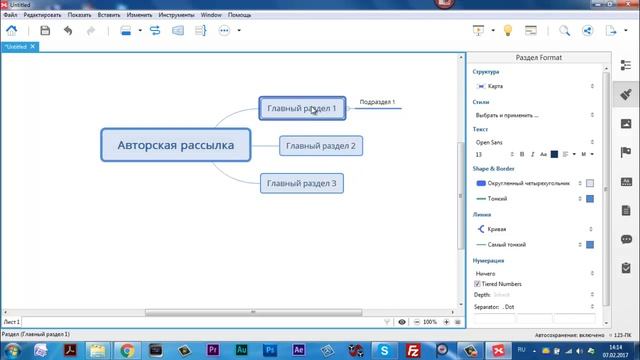Open brainstorming light bulb mode
This screenshot has height=360, width=640.
click(508, 31)
